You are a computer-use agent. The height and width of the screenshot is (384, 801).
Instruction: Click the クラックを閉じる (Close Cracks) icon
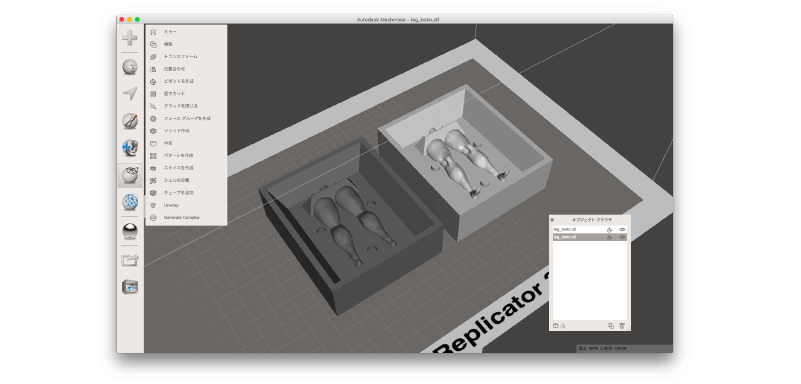(153, 106)
